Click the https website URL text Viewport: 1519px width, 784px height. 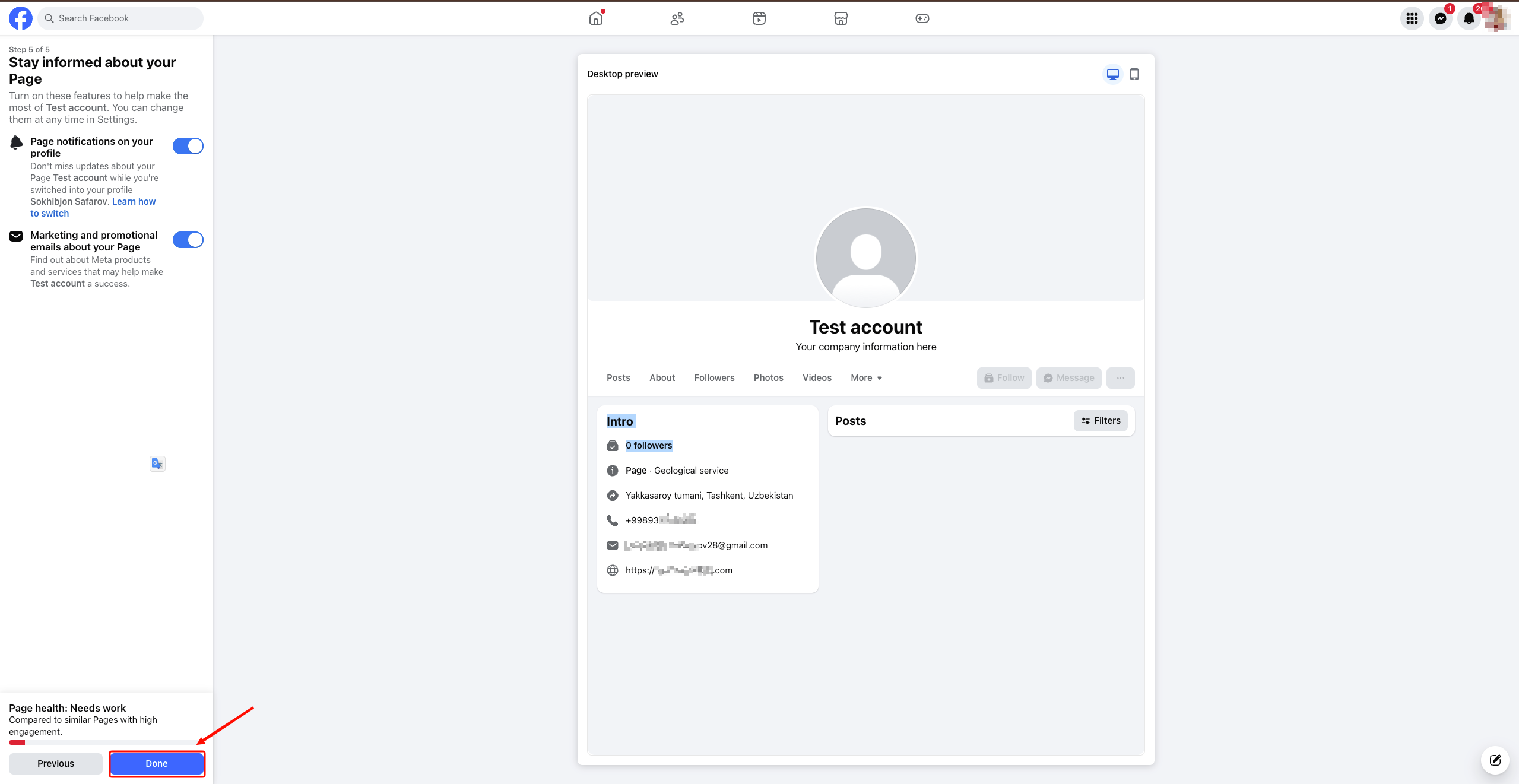(x=679, y=570)
